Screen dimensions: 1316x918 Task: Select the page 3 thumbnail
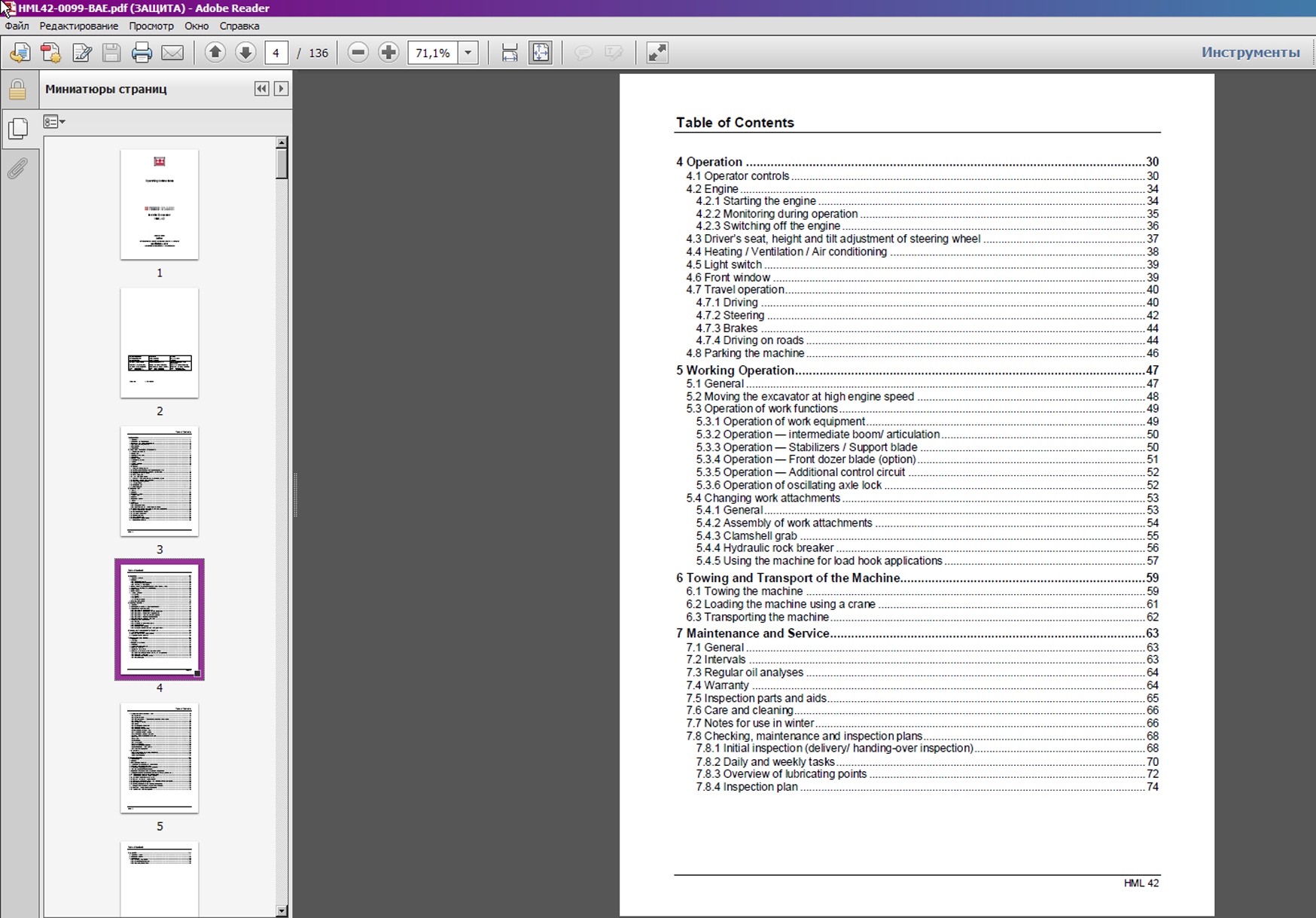[160, 482]
